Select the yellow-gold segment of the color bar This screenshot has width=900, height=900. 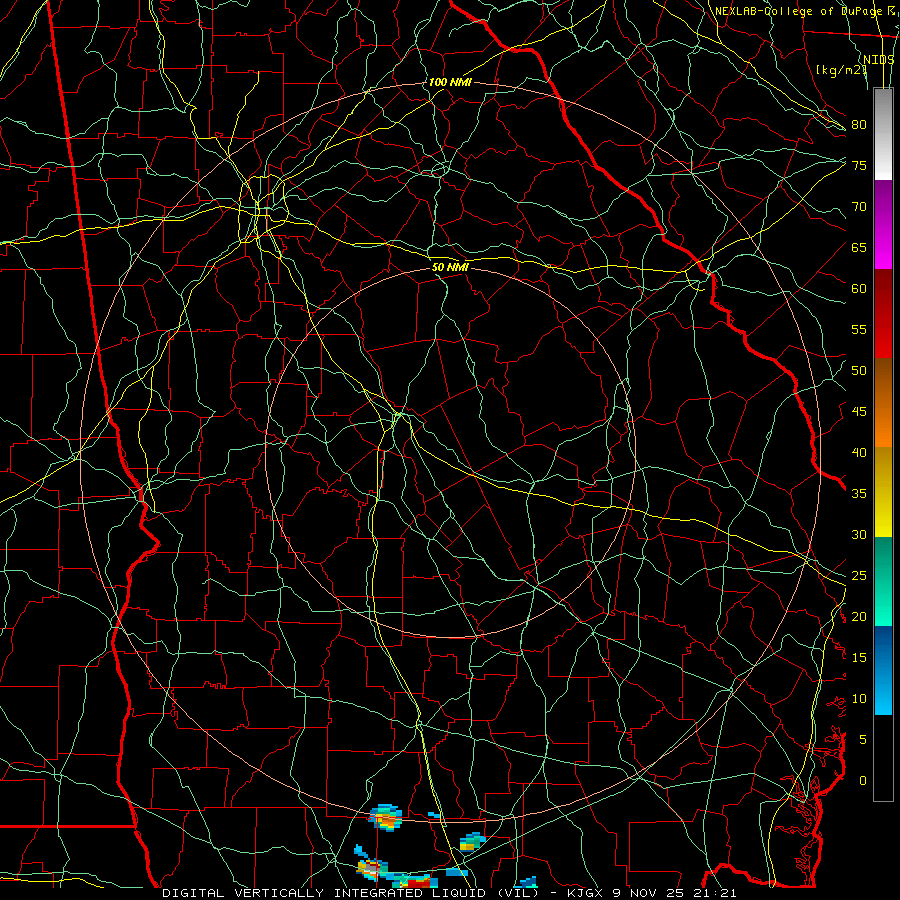coord(883,492)
